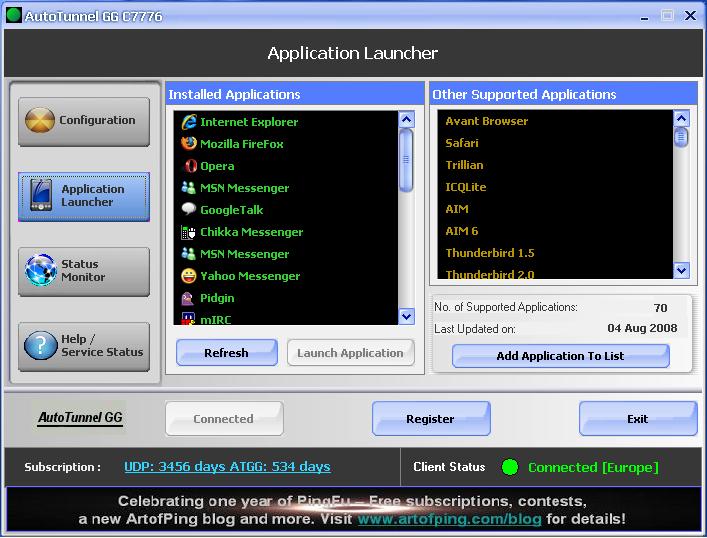
Task: Click the AutoTunnel GG logo link
Action: pyautogui.click(x=80, y=418)
